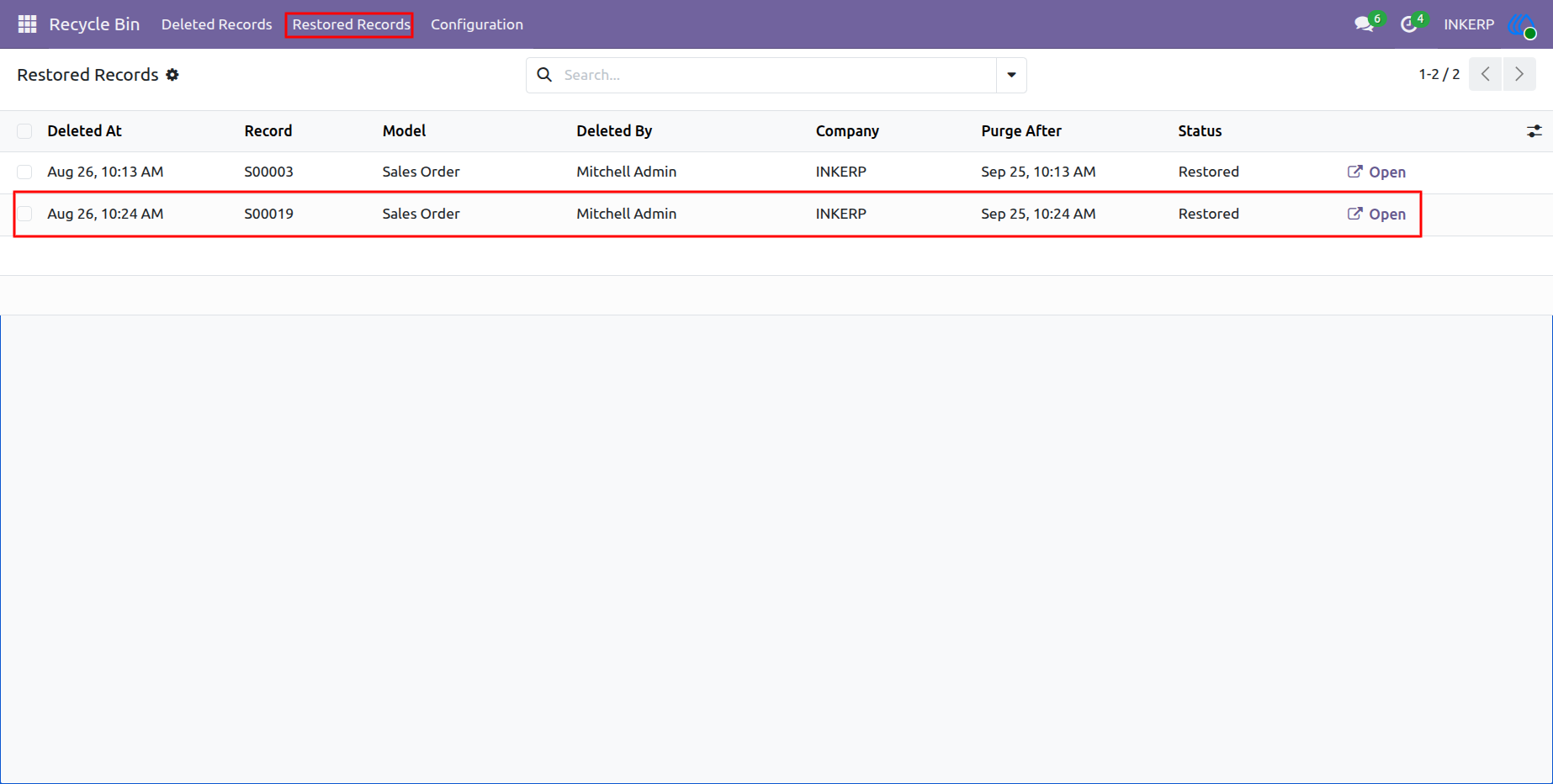Click the magnifier search icon
1553x784 pixels.
pos(544,75)
